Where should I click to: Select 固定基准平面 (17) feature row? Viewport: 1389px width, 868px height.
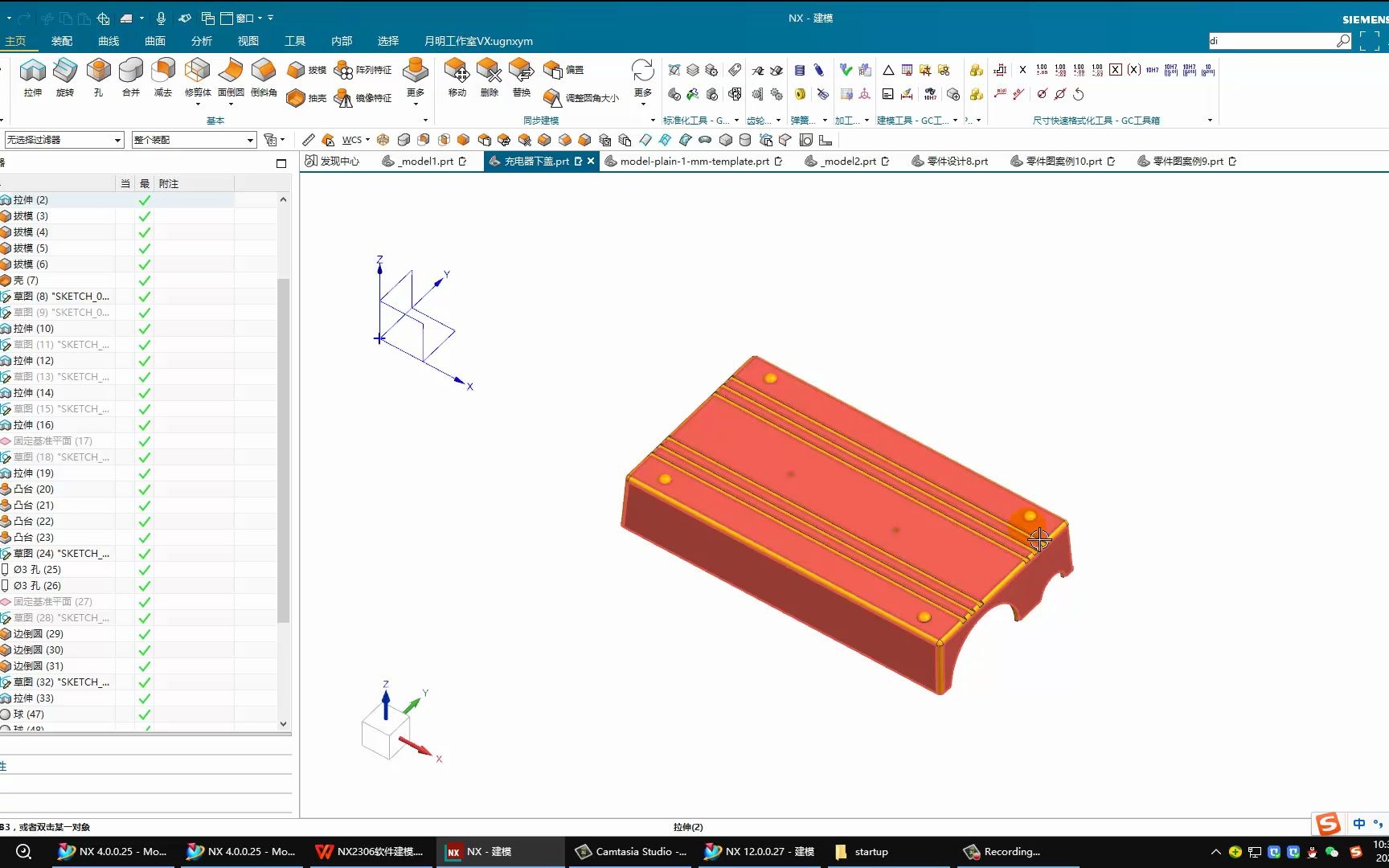click(x=52, y=441)
